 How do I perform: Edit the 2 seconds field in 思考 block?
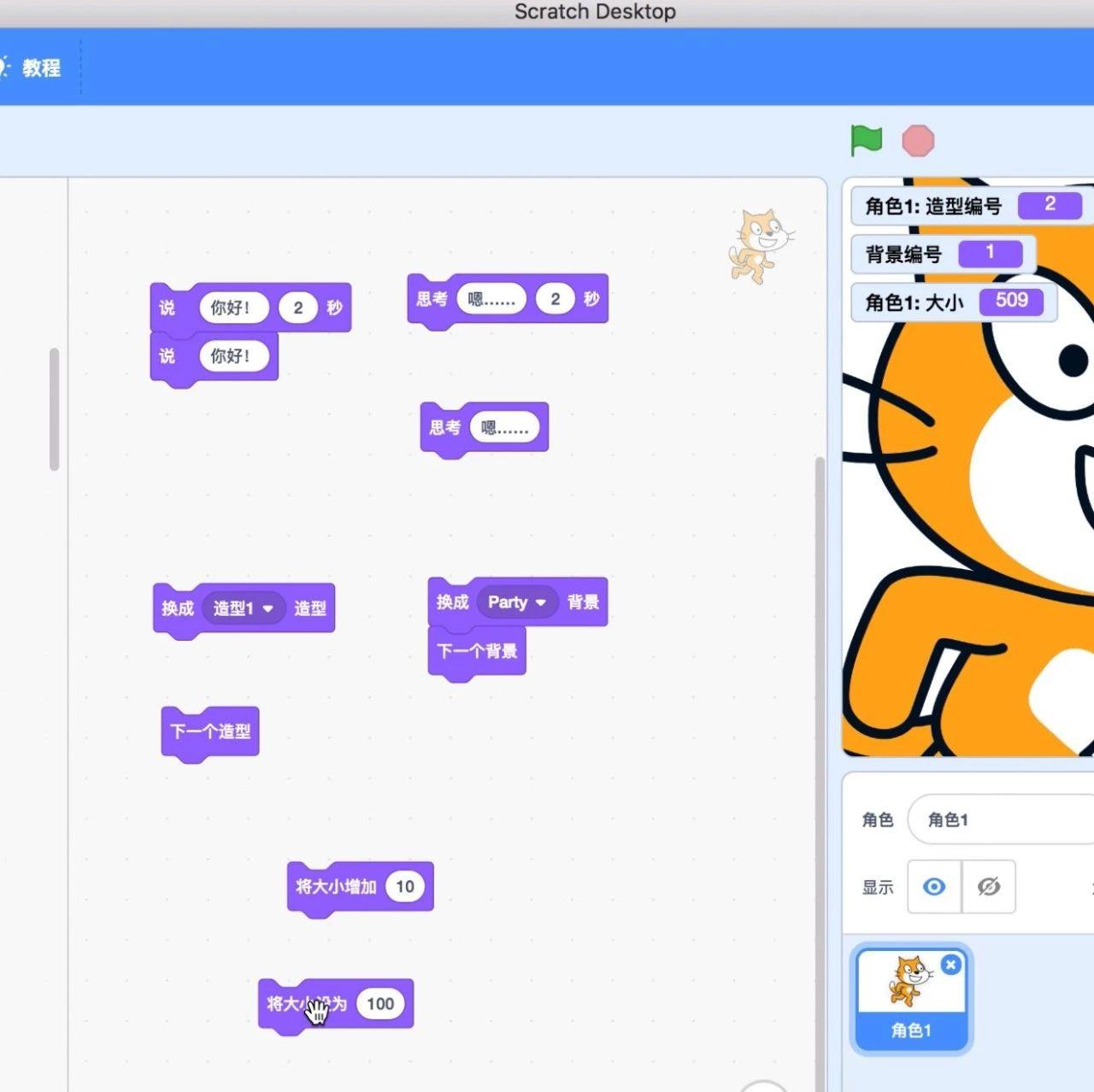pyautogui.click(x=556, y=299)
